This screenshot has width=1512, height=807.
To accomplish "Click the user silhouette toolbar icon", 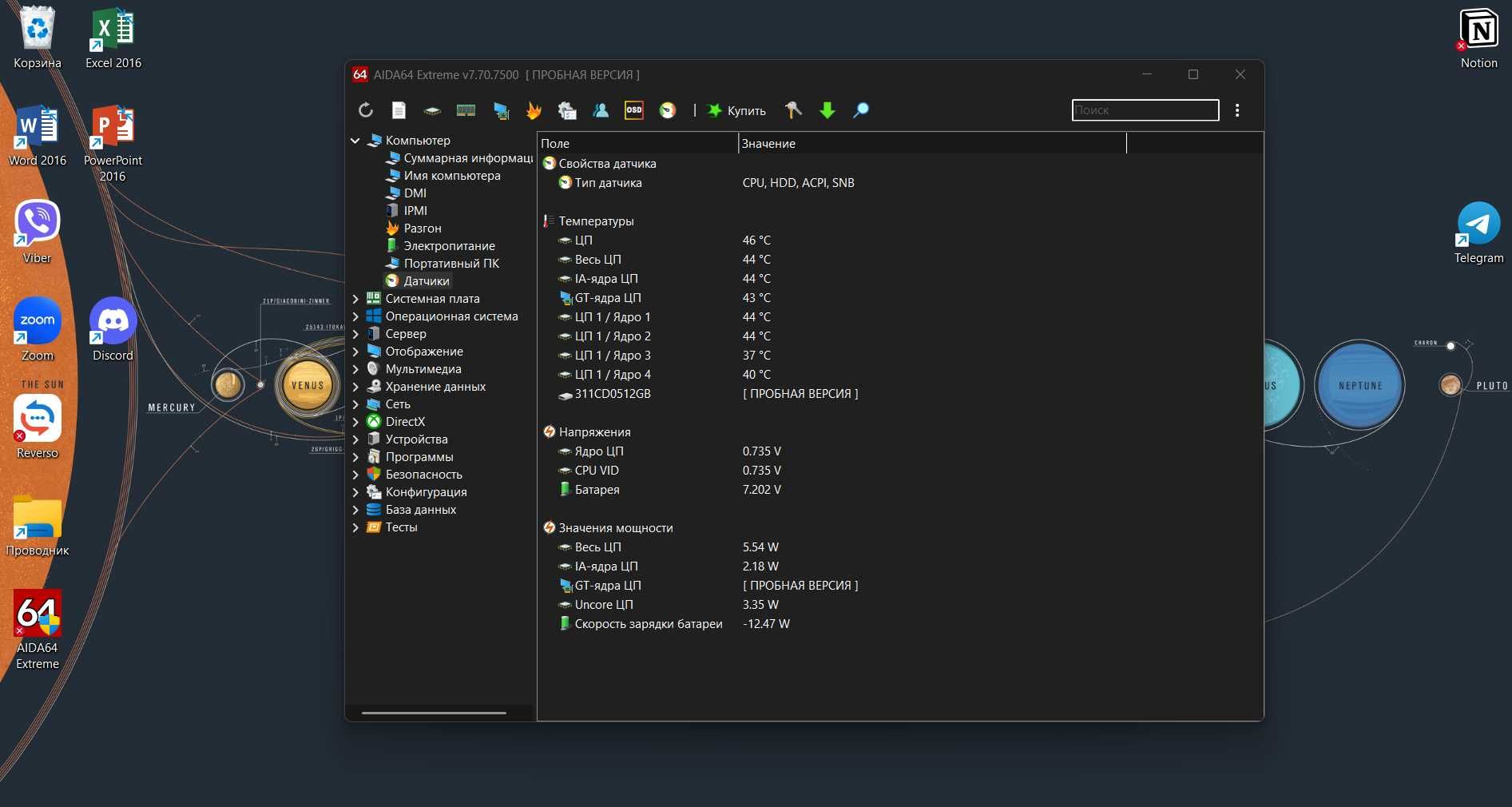I will [601, 110].
